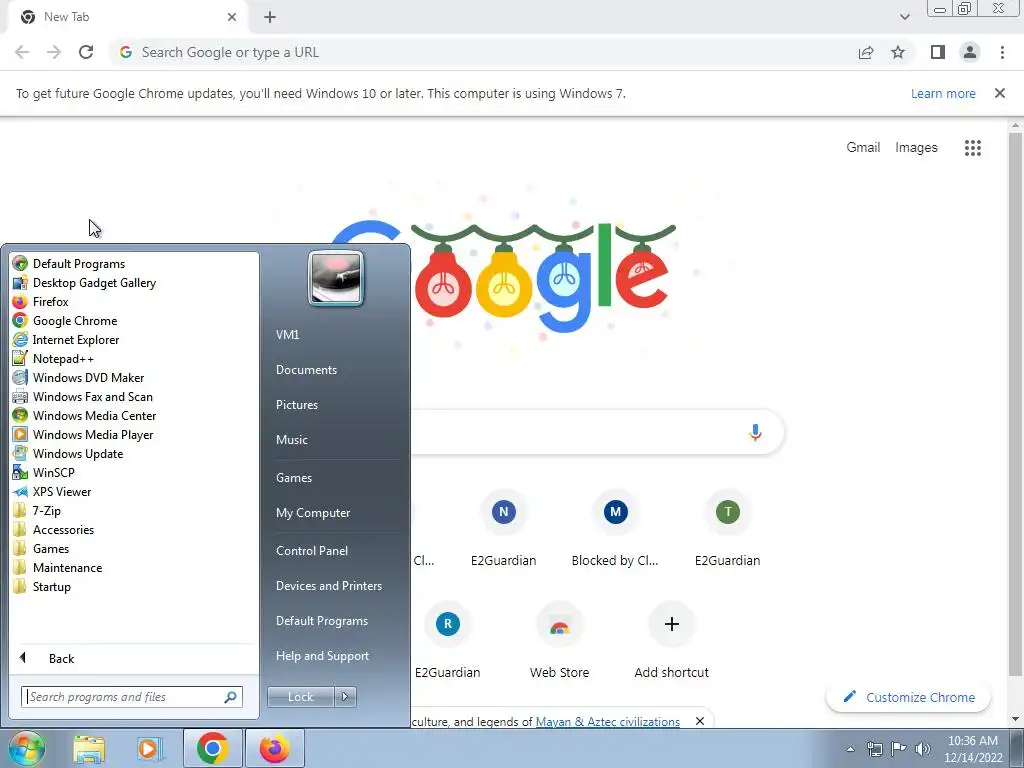Open Gmail link
This screenshot has width=1024, height=768.
(x=863, y=148)
